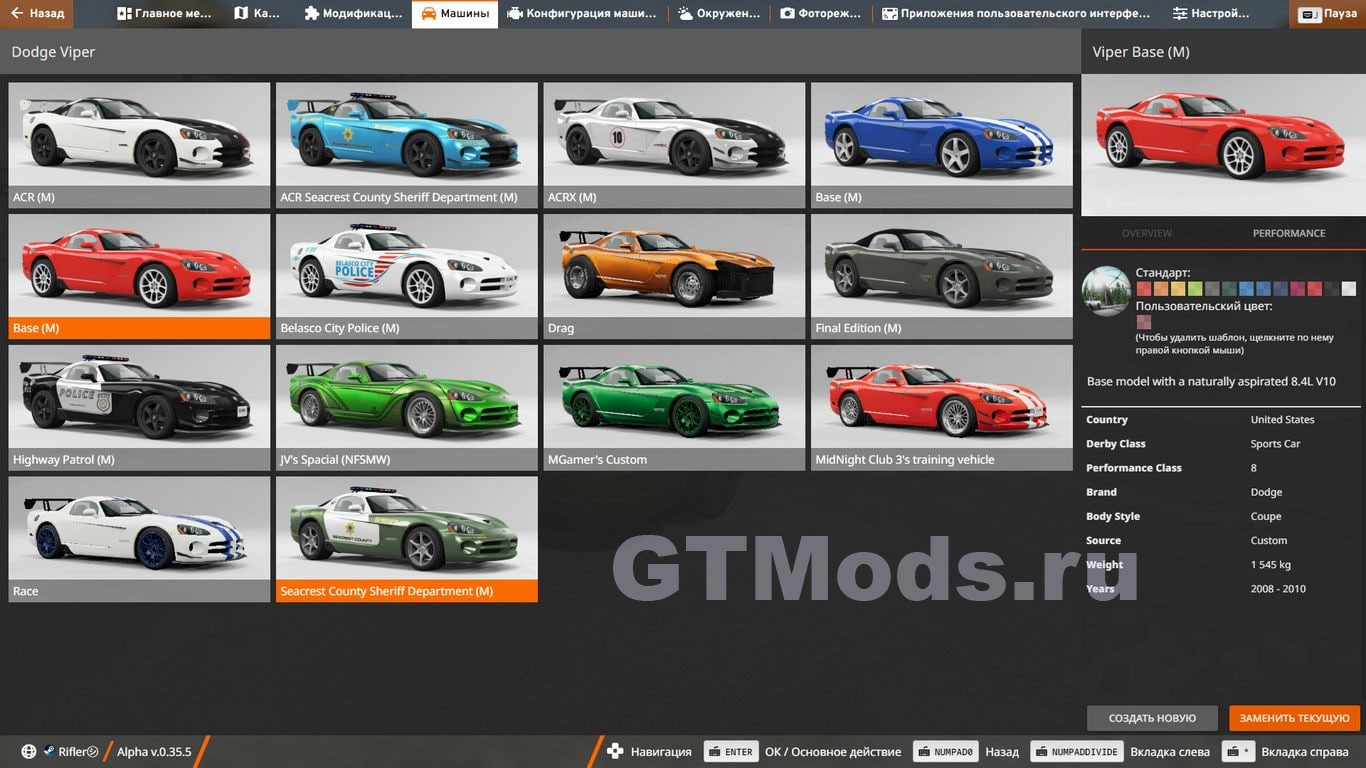This screenshot has width=1366, height=768.
Task: Open Приложения пользовательского интерфейса tab
Action: [1016, 14]
